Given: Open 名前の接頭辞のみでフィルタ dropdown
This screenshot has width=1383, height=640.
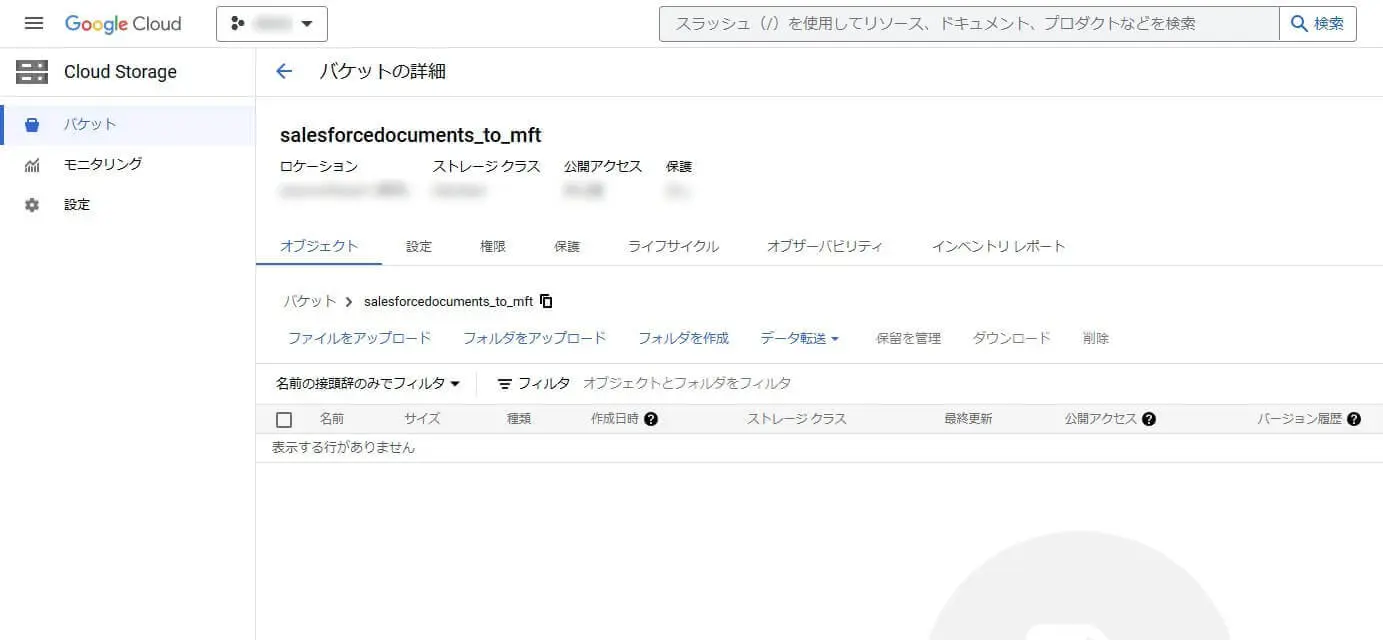Looking at the screenshot, I should pos(368,383).
